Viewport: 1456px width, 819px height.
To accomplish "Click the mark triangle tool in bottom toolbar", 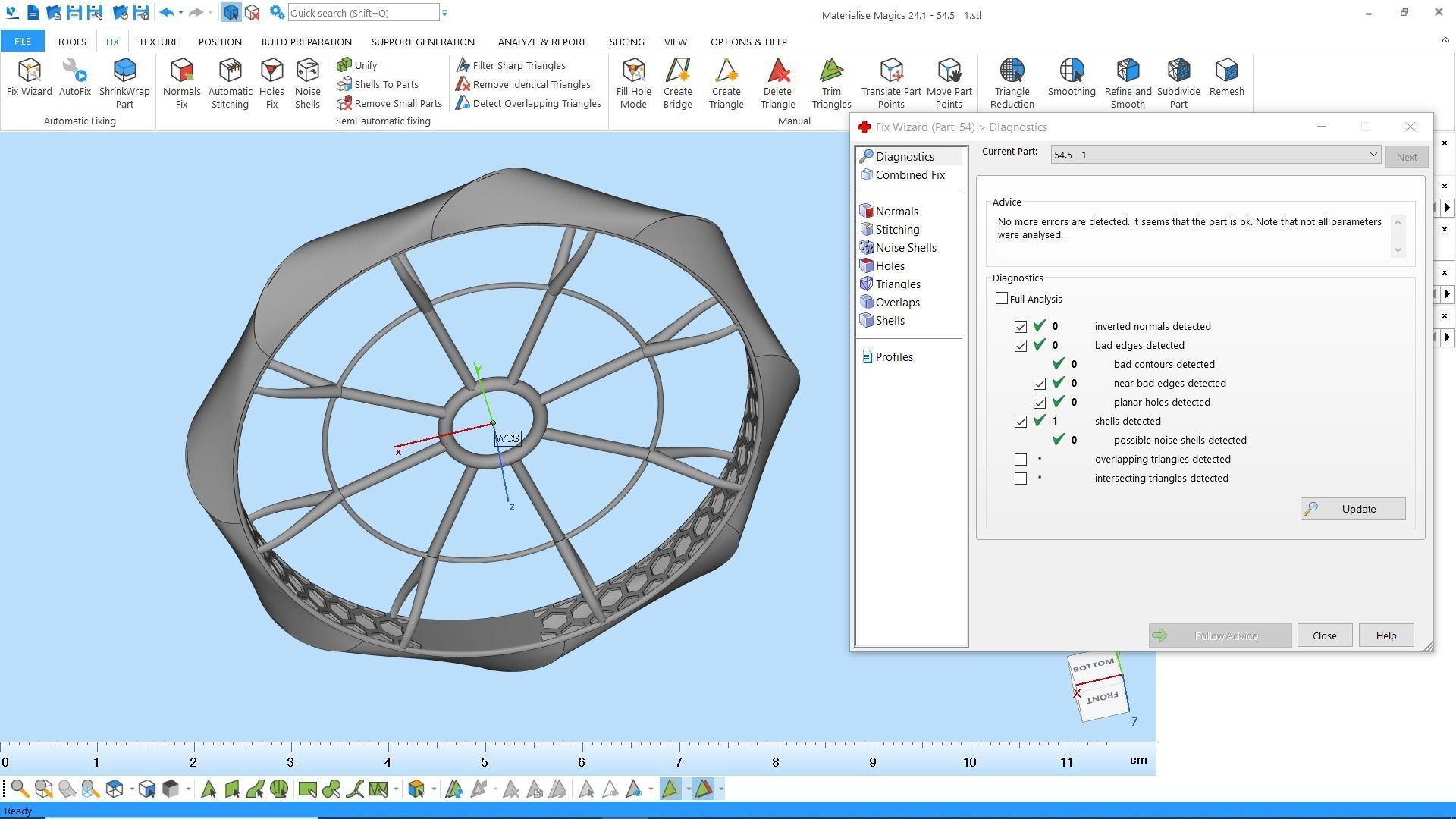I will click(x=209, y=789).
